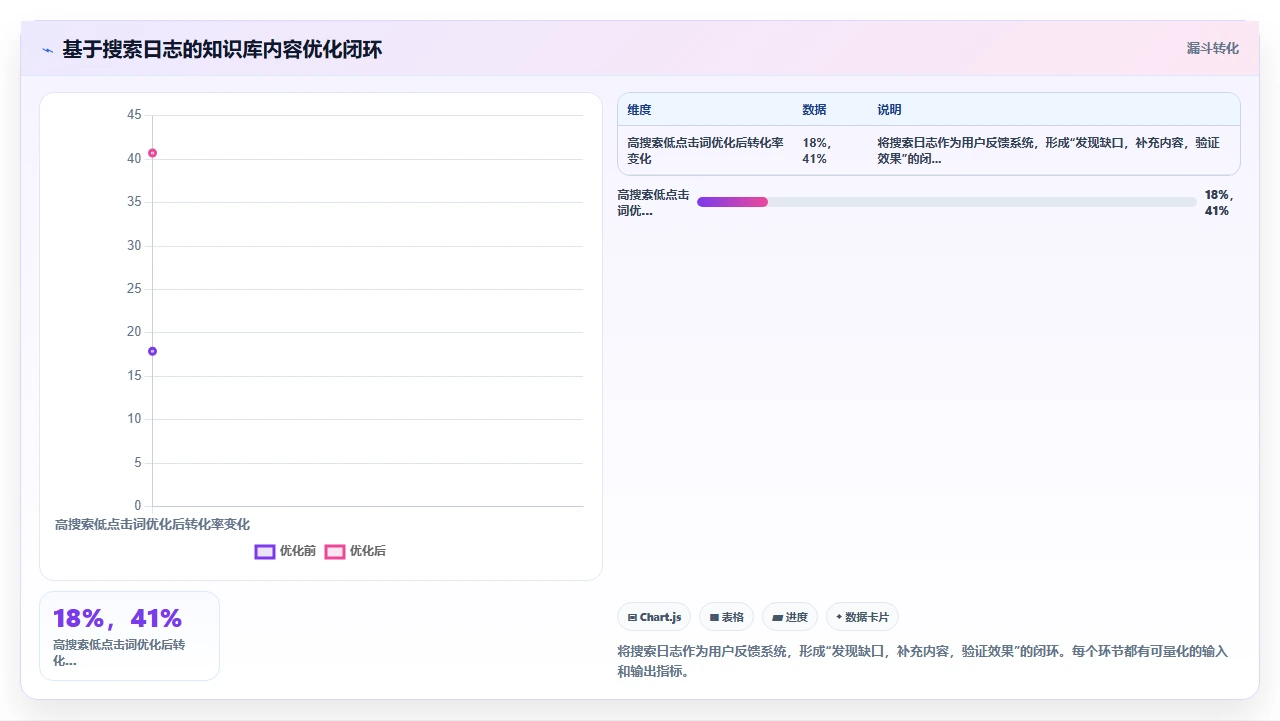Click the y-axis tick label 0

coord(138,506)
